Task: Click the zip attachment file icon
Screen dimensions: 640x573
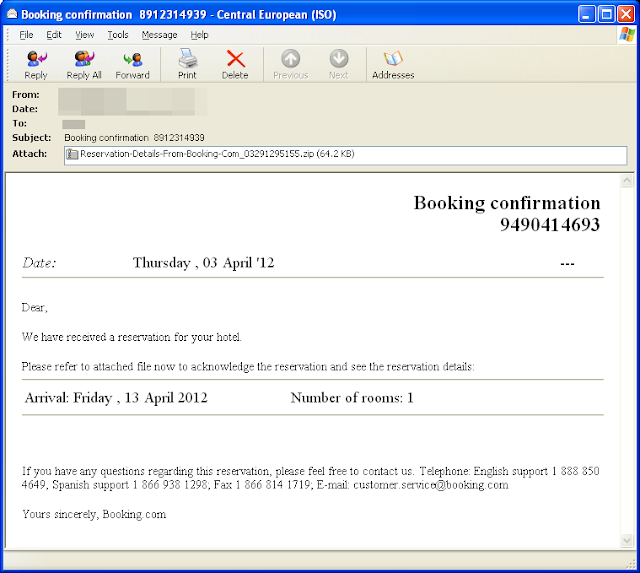Action: coord(72,154)
